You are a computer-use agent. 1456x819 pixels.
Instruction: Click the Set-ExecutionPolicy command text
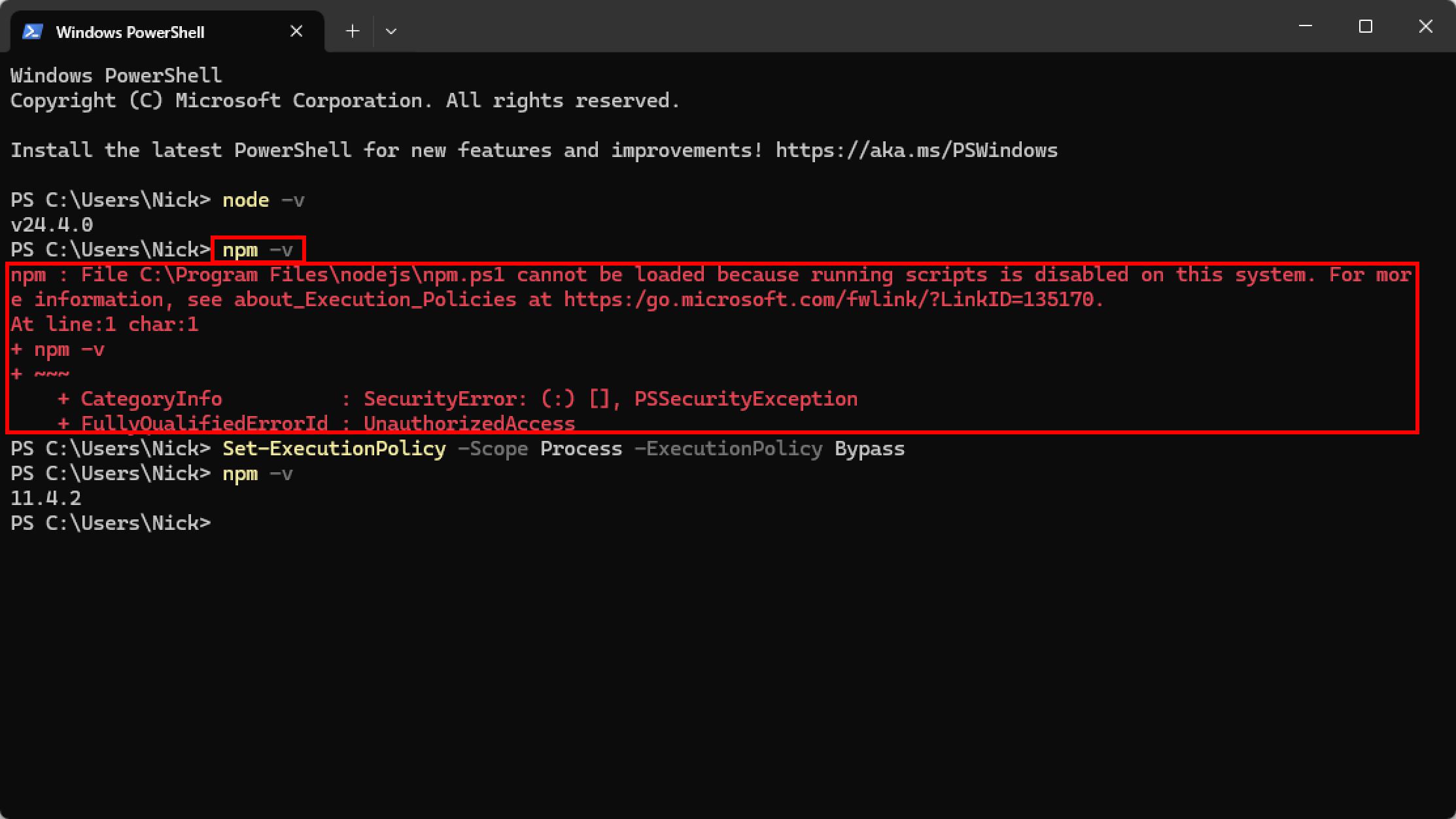[334, 449]
